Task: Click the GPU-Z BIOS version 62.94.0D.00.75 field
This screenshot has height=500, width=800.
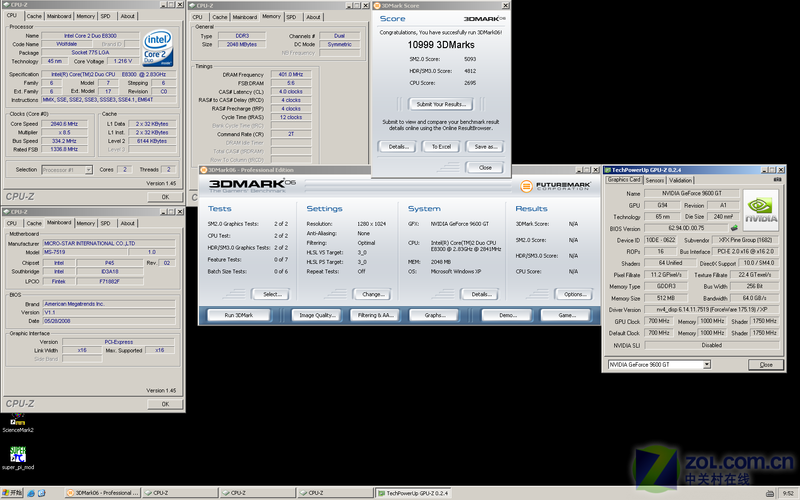Action: pyautogui.click(x=686, y=228)
